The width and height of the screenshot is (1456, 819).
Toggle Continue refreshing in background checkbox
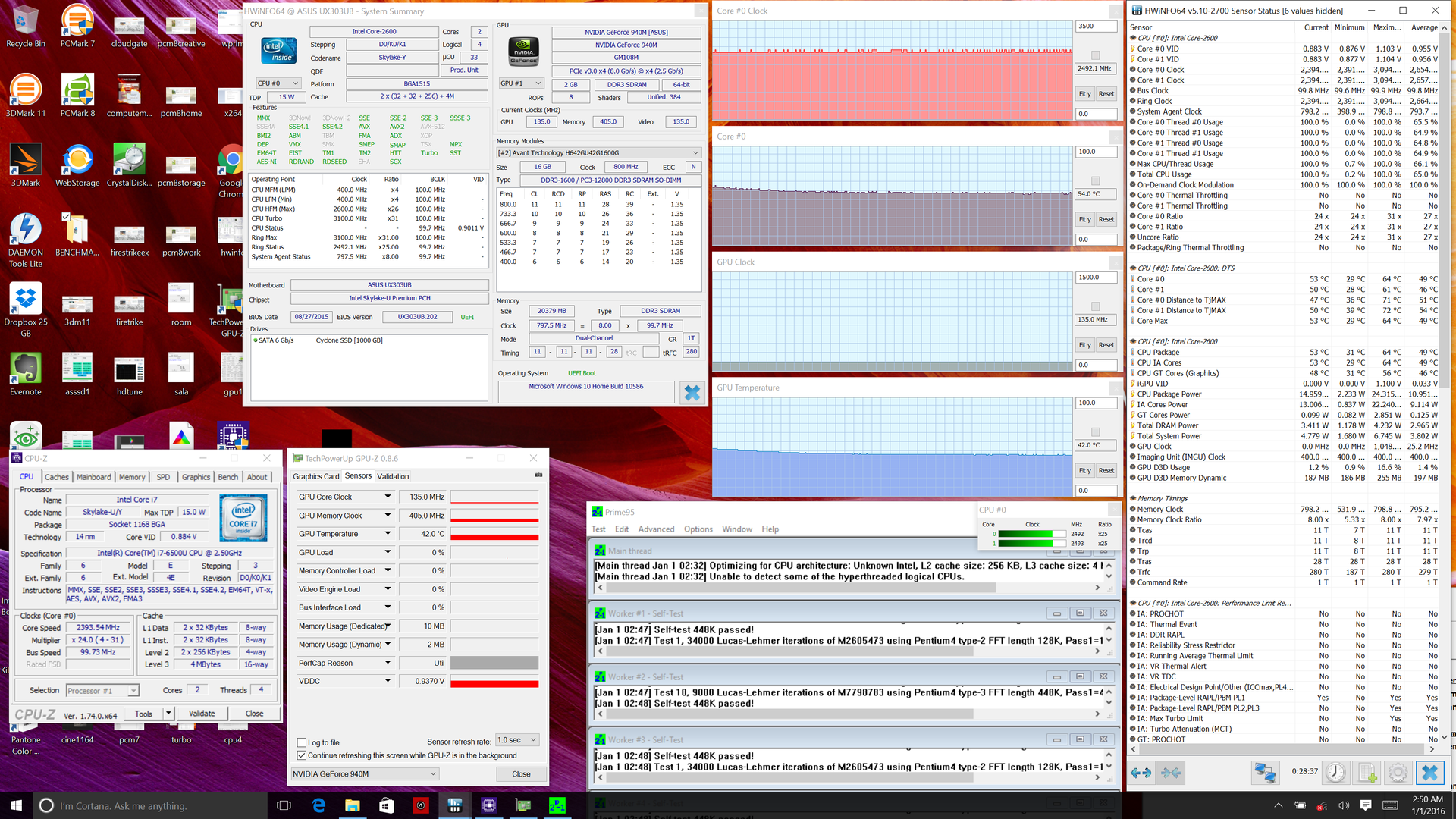(302, 755)
